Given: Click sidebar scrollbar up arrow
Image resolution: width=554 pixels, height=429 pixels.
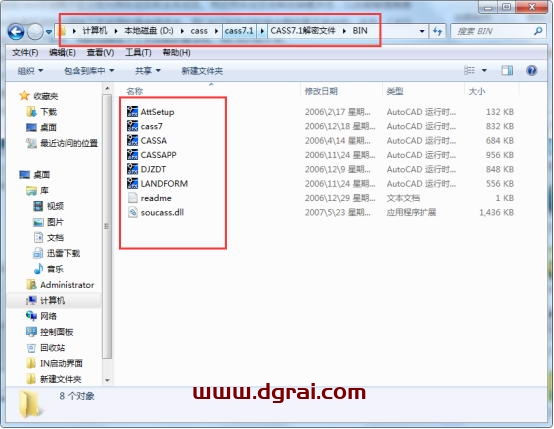Looking at the screenshot, I should (x=107, y=89).
